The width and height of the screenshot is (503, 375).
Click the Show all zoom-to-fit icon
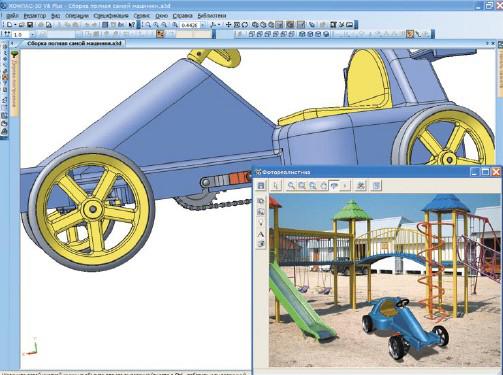tap(237, 25)
